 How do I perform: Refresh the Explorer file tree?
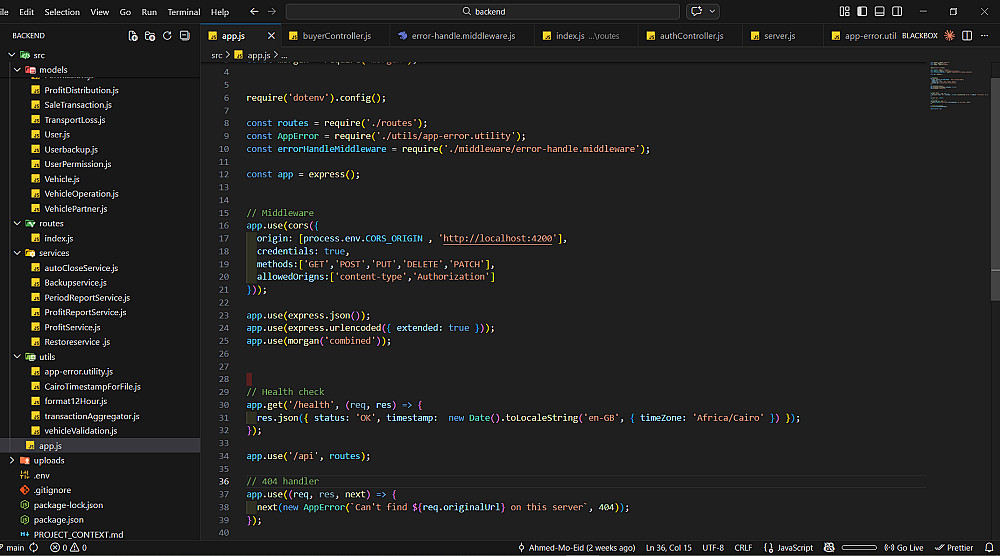(x=166, y=36)
